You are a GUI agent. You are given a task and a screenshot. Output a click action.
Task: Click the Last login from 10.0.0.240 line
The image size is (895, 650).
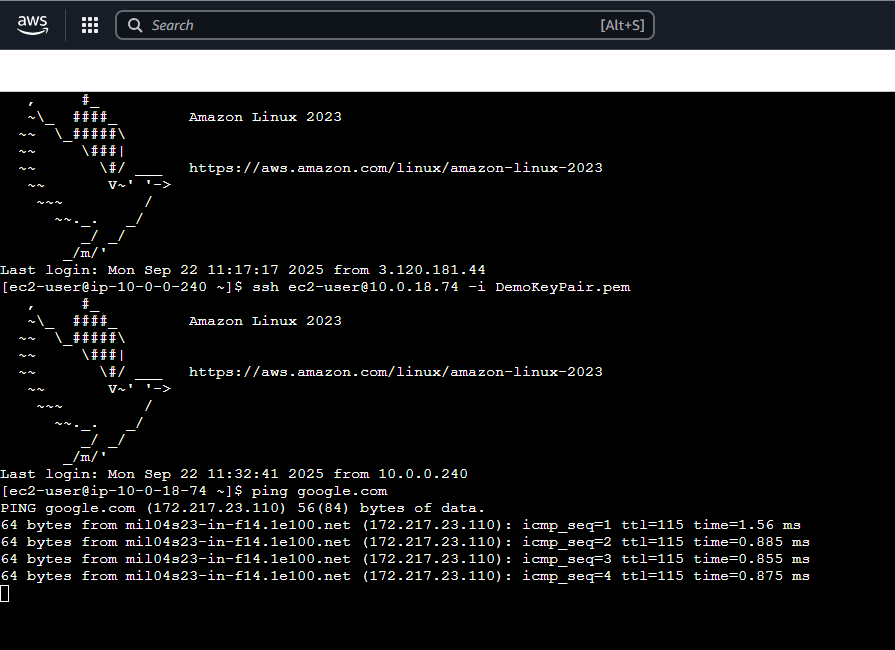pos(233,474)
